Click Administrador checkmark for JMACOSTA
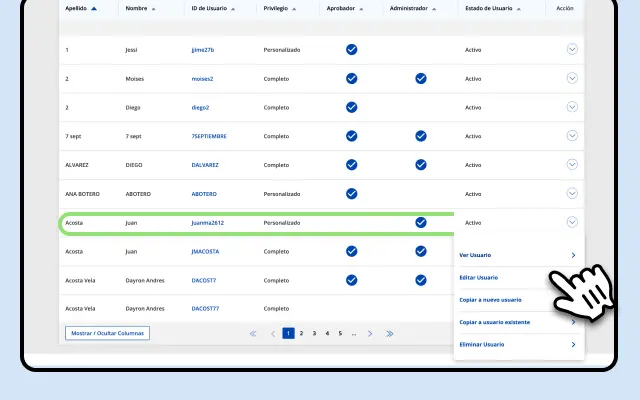This screenshot has width=640, height=400. pyautogui.click(x=421, y=251)
